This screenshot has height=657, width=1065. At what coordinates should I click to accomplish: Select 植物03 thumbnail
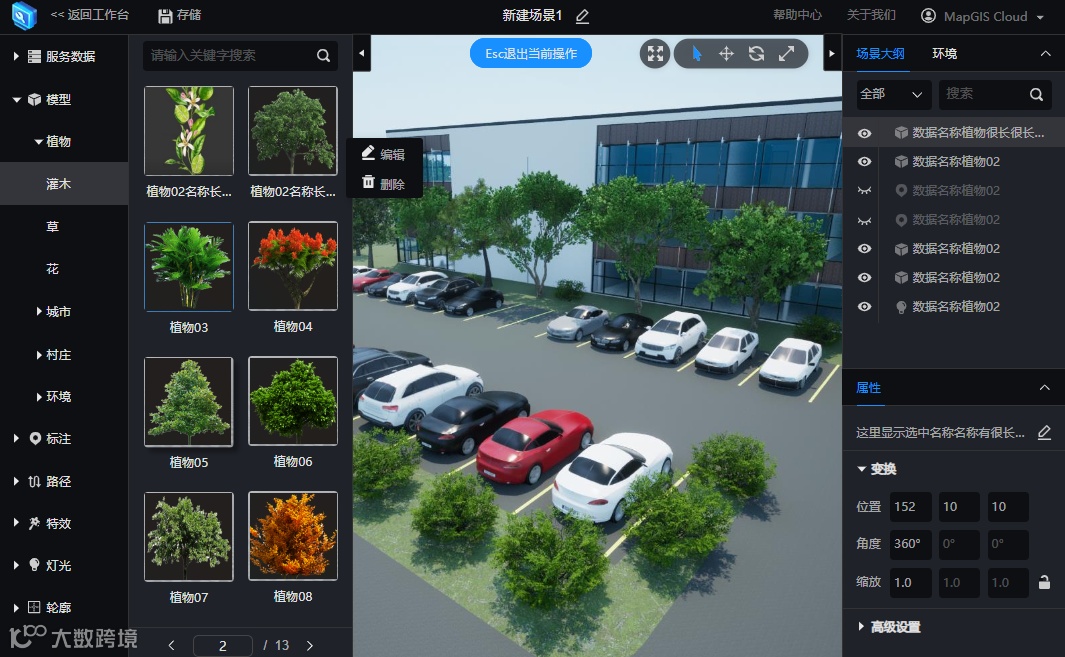189,266
